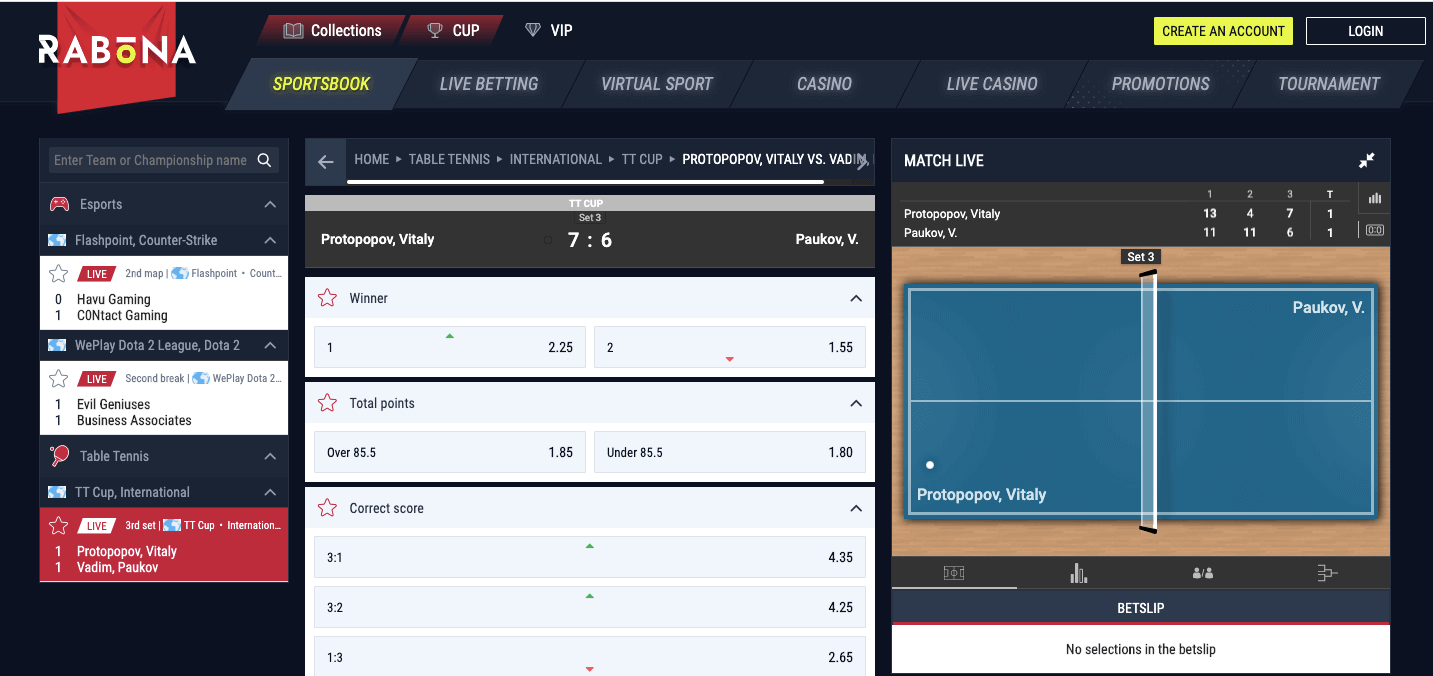Open Havu Gaming vs C0Ntact Gaming match

164,293
